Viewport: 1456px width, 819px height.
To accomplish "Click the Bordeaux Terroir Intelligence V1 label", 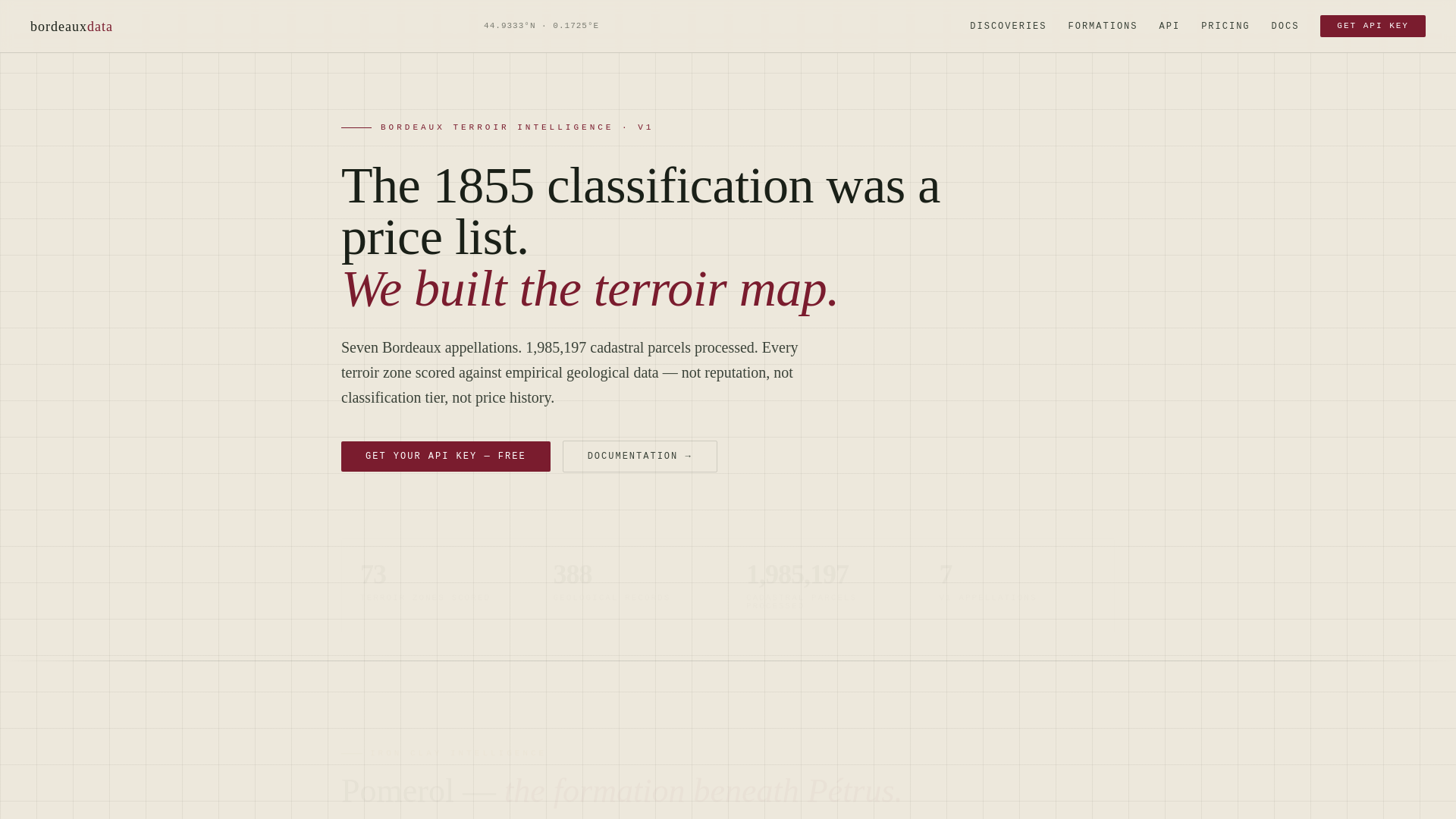I will pos(516,127).
